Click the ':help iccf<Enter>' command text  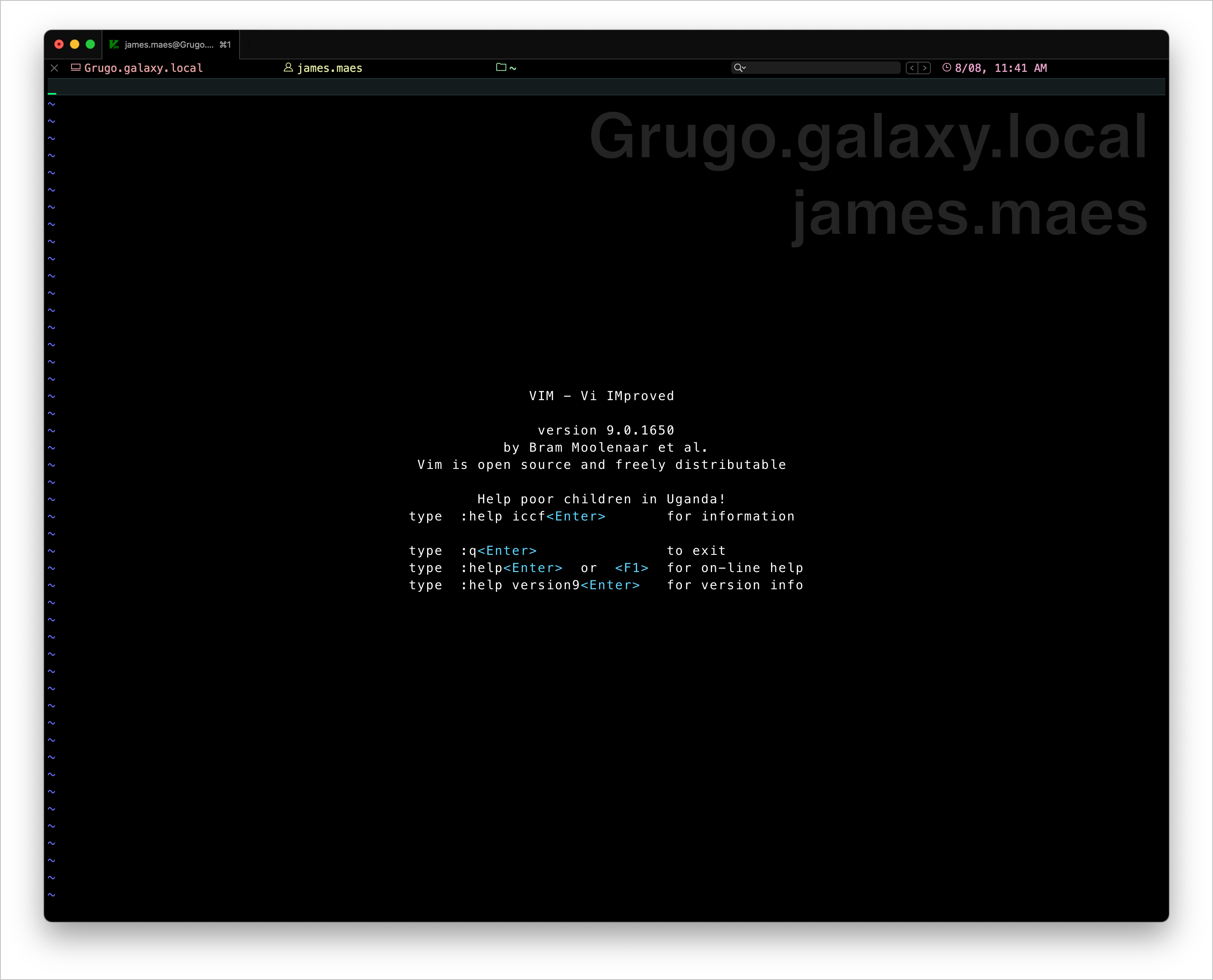pos(533,517)
